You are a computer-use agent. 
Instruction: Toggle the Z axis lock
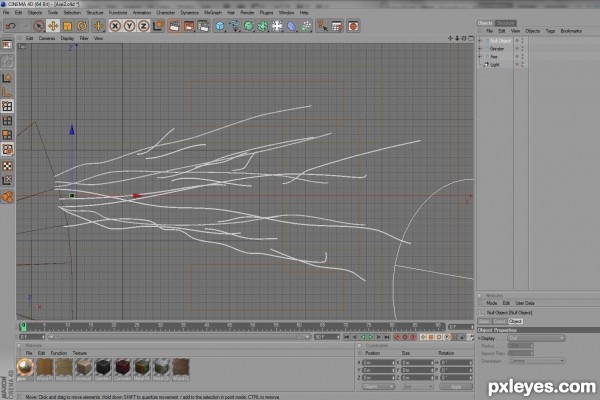click(x=143, y=26)
